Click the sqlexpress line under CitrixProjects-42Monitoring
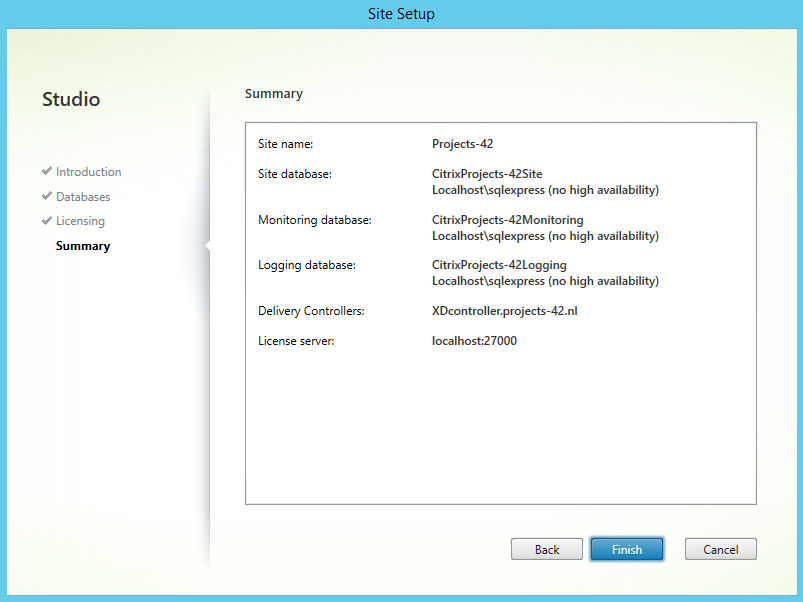 click(x=545, y=236)
